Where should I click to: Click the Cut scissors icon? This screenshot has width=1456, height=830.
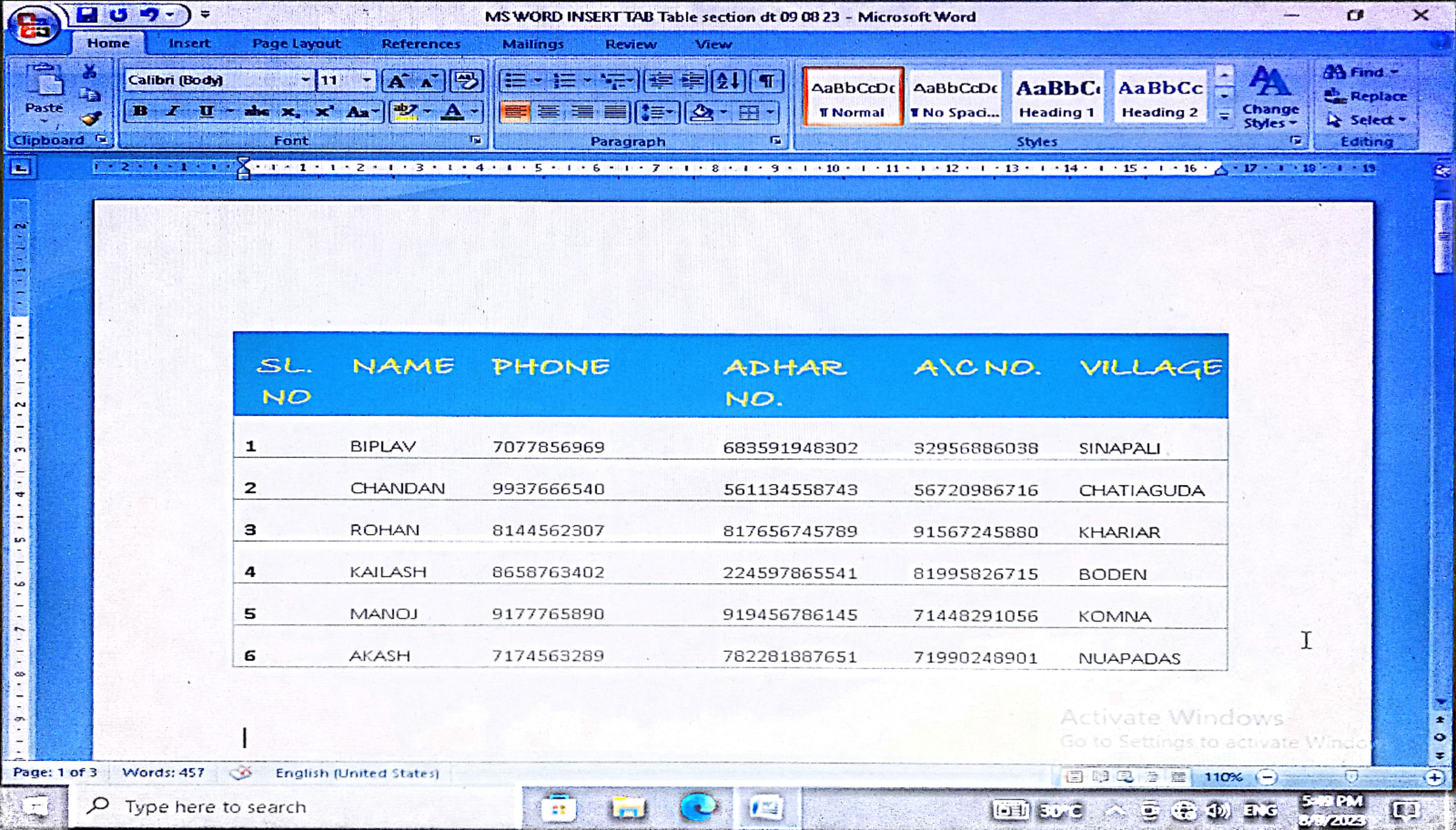(x=89, y=72)
